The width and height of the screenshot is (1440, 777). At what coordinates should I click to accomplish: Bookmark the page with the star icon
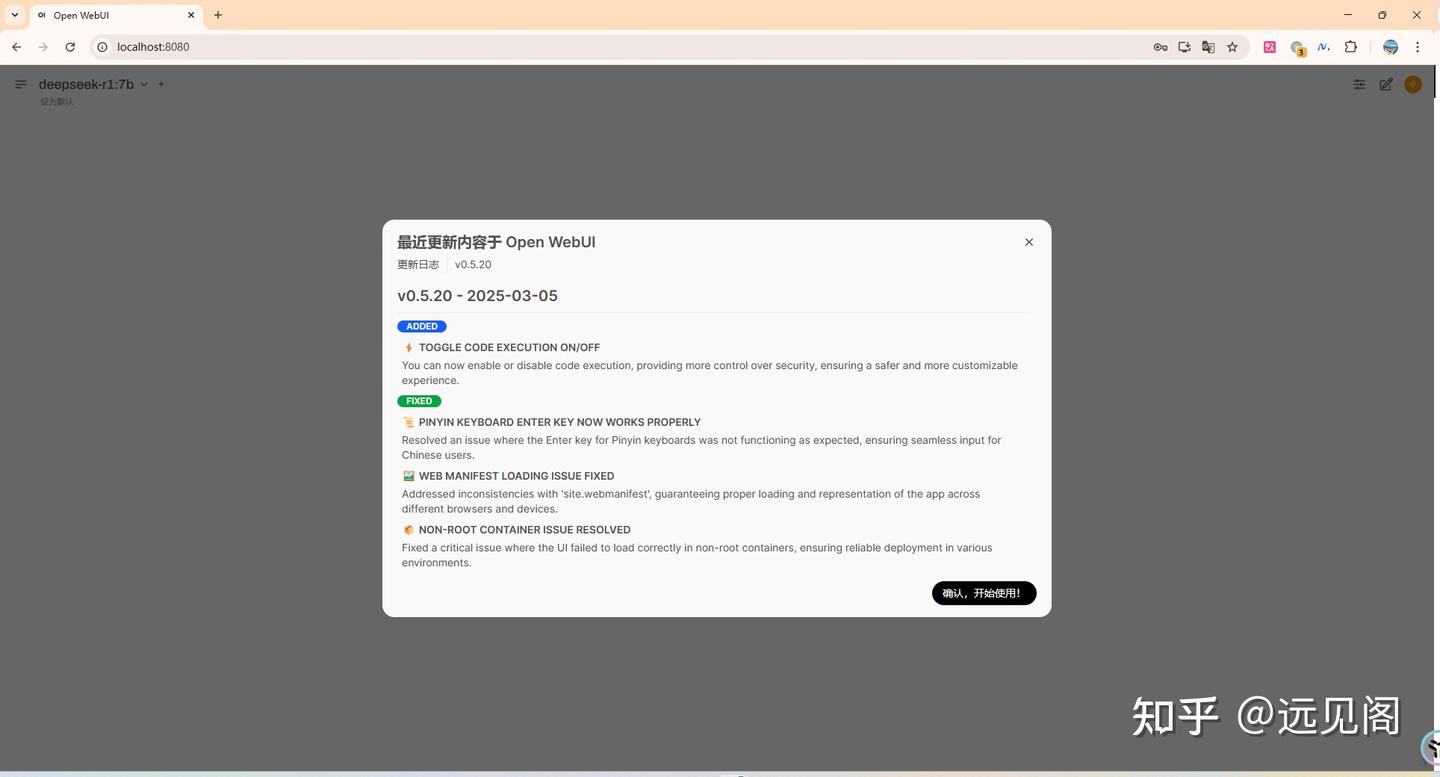pyautogui.click(x=1231, y=46)
